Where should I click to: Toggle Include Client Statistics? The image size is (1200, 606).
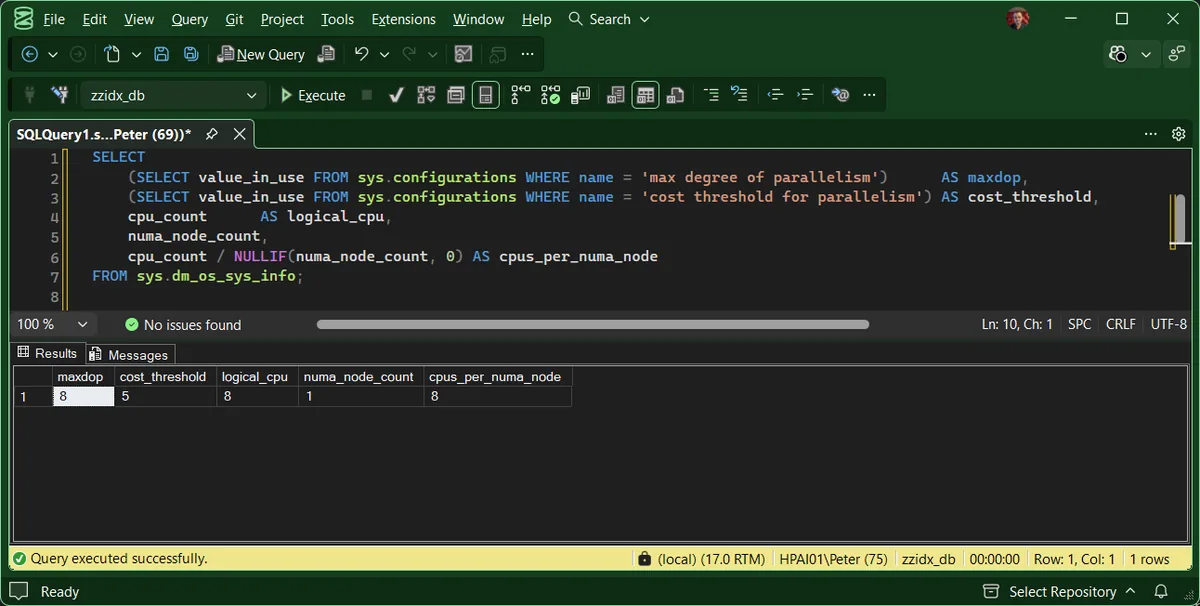point(580,95)
